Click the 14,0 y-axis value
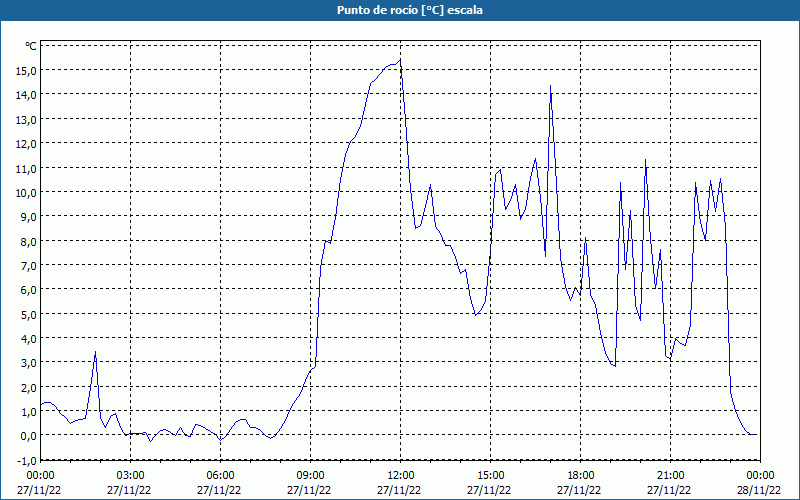 (26, 95)
